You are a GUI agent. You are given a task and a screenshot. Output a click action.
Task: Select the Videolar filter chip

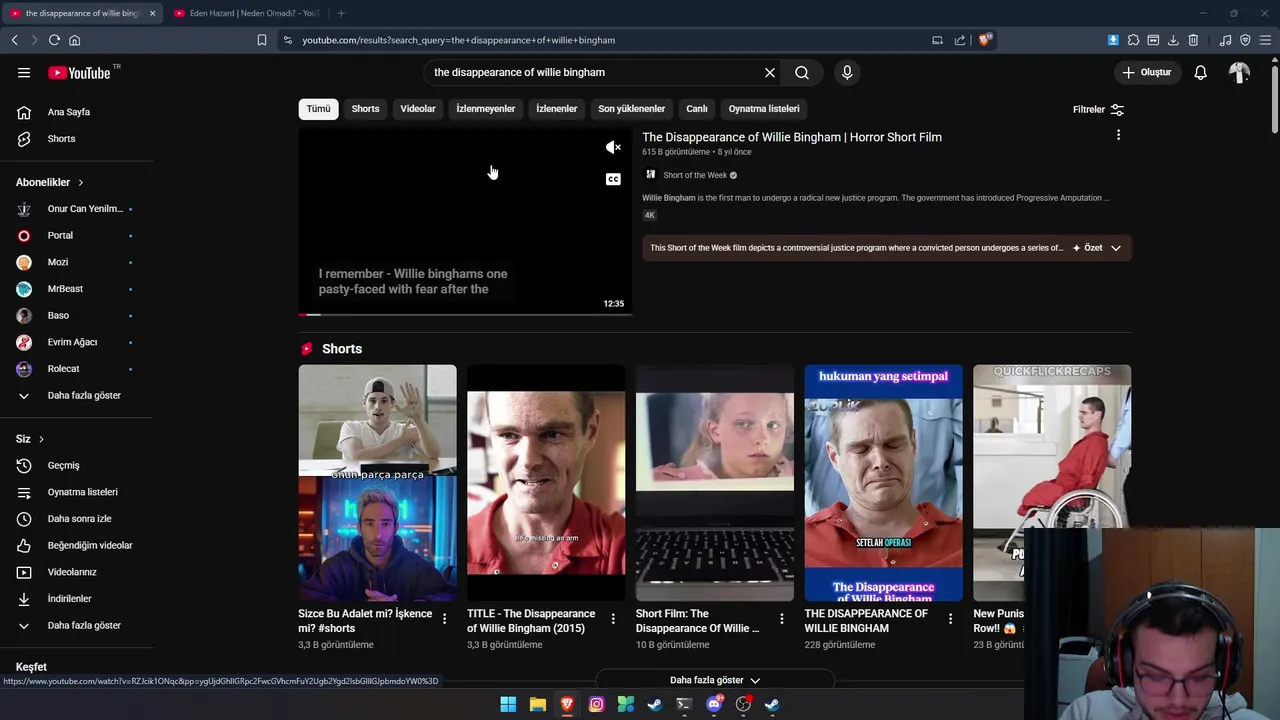418,108
